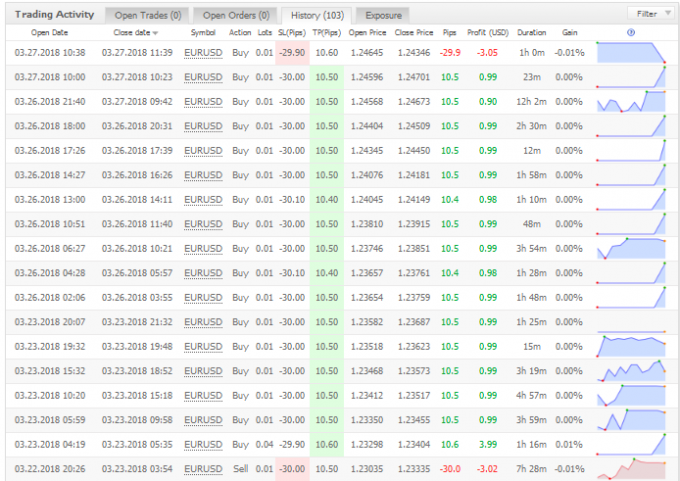Click the Trading Activity heading
680x481 pixels.
[x=55, y=15]
